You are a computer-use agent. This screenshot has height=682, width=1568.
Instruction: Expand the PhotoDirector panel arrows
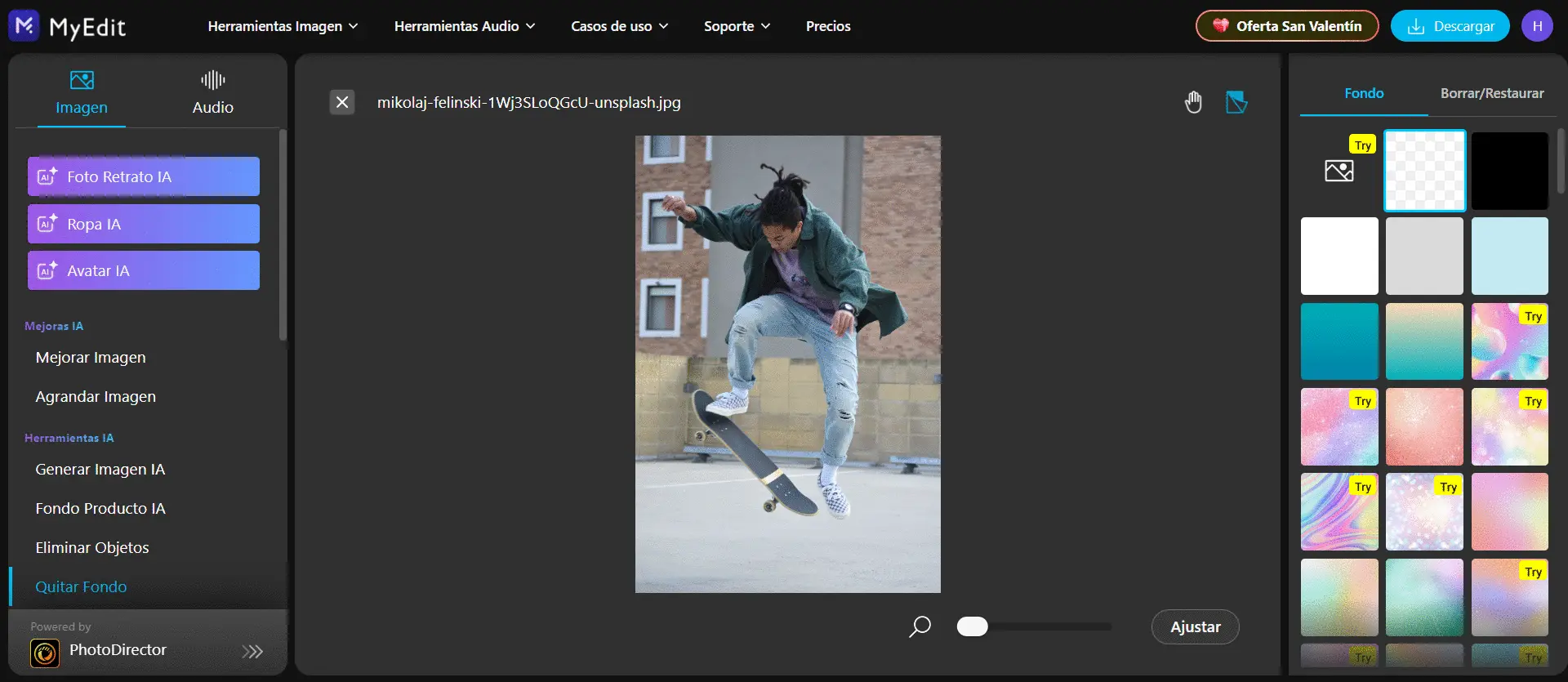pyautogui.click(x=252, y=651)
